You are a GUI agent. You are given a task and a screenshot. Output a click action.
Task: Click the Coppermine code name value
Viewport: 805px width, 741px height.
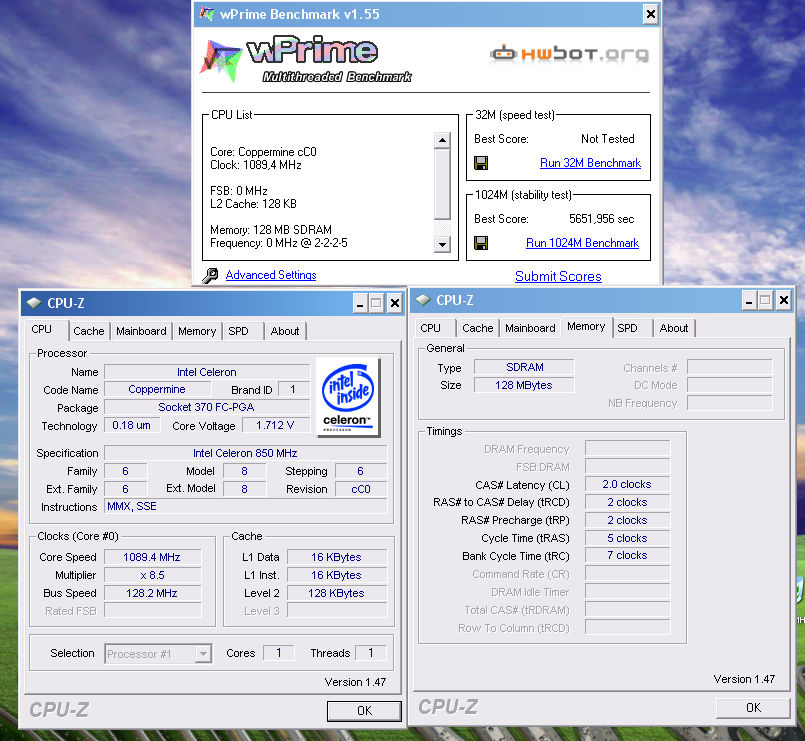(x=157, y=389)
